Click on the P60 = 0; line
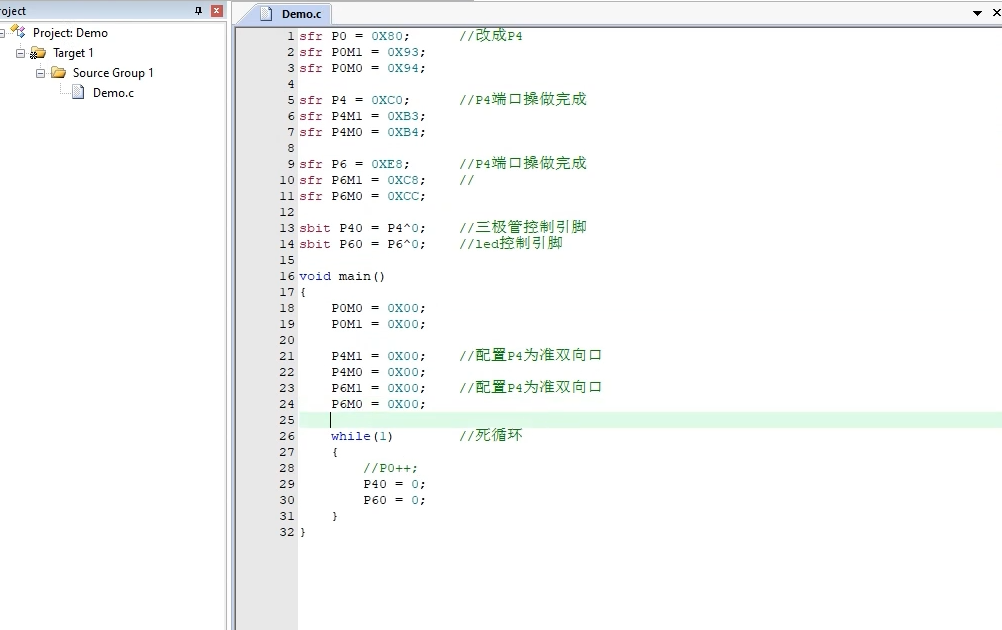The image size is (1002, 630). [394, 500]
